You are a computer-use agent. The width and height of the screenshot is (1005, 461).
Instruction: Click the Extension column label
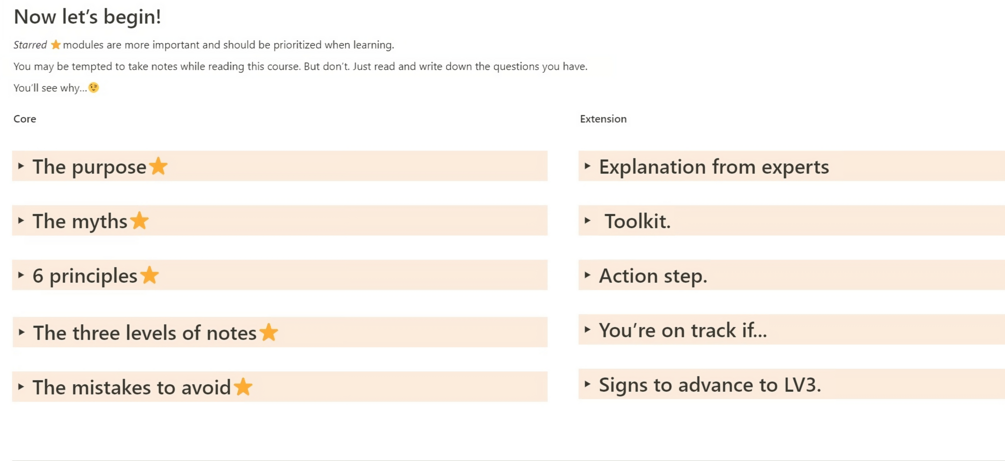coord(603,119)
